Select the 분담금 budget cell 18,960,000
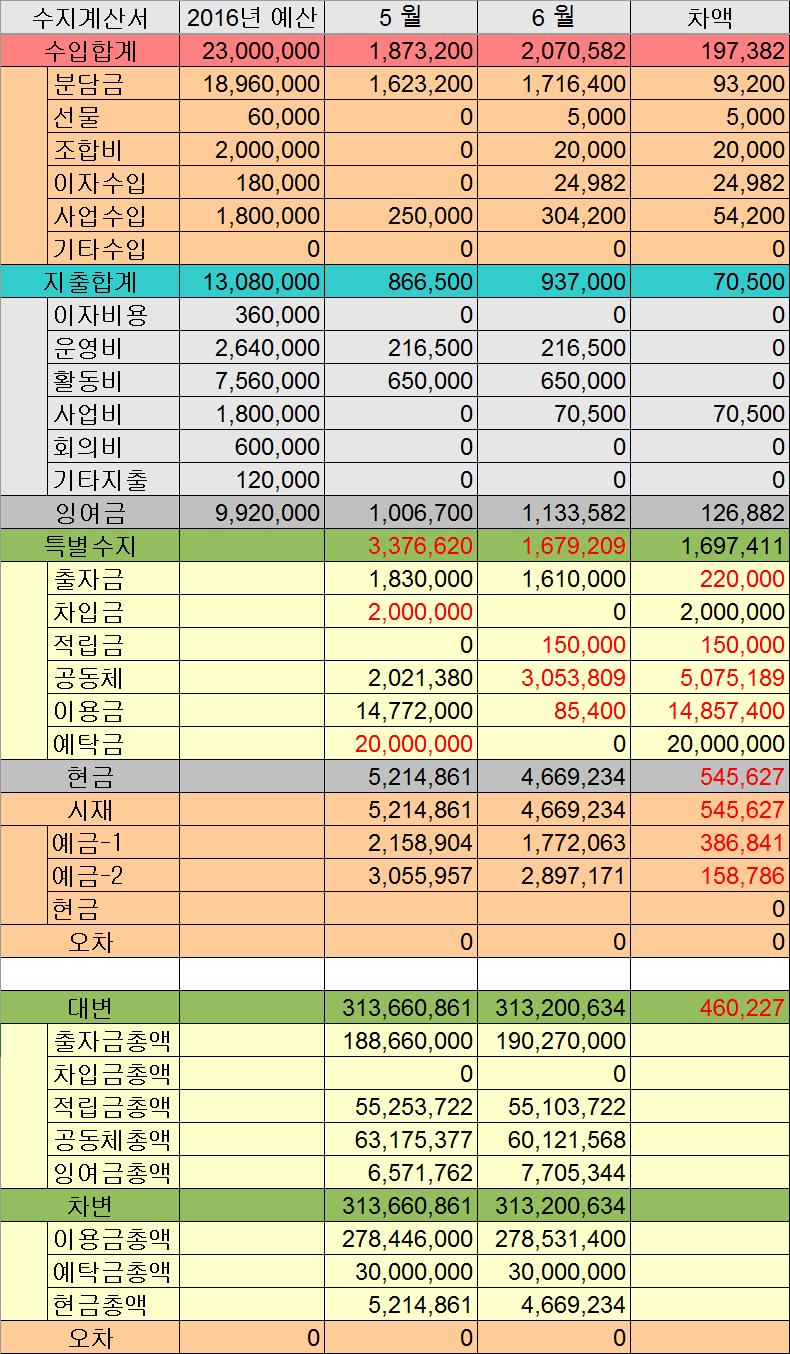 coord(252,84)
